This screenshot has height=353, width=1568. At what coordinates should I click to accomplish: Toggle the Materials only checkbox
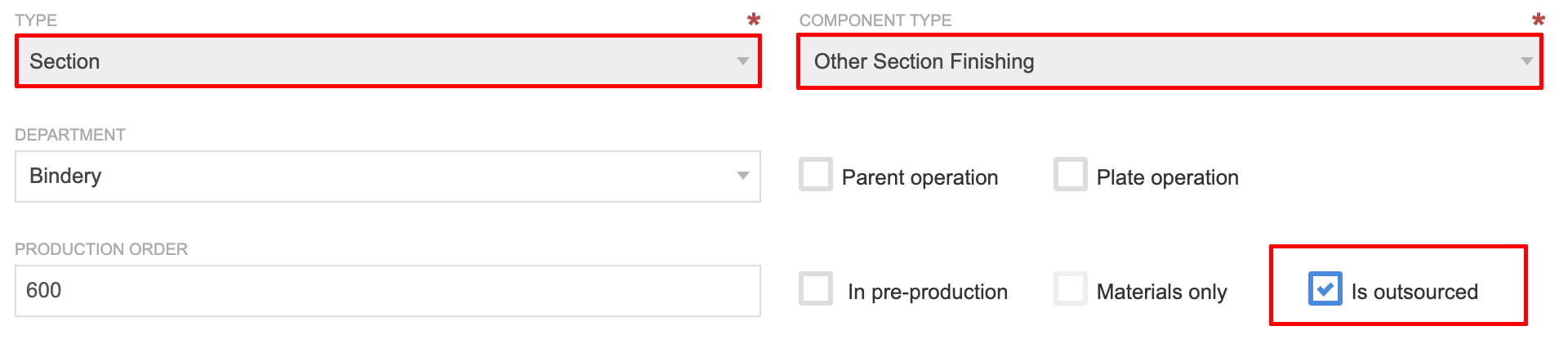(x=1070, y=288)
